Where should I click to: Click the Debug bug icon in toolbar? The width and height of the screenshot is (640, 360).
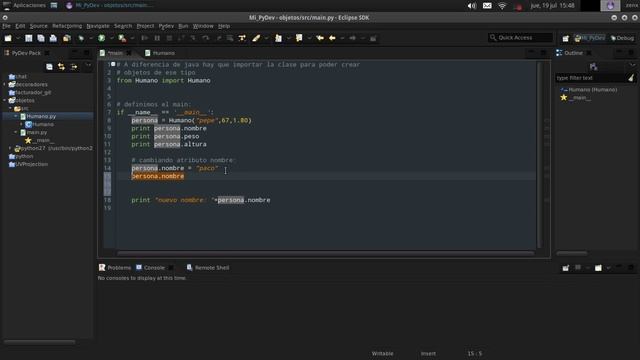[x=81, y=38]
